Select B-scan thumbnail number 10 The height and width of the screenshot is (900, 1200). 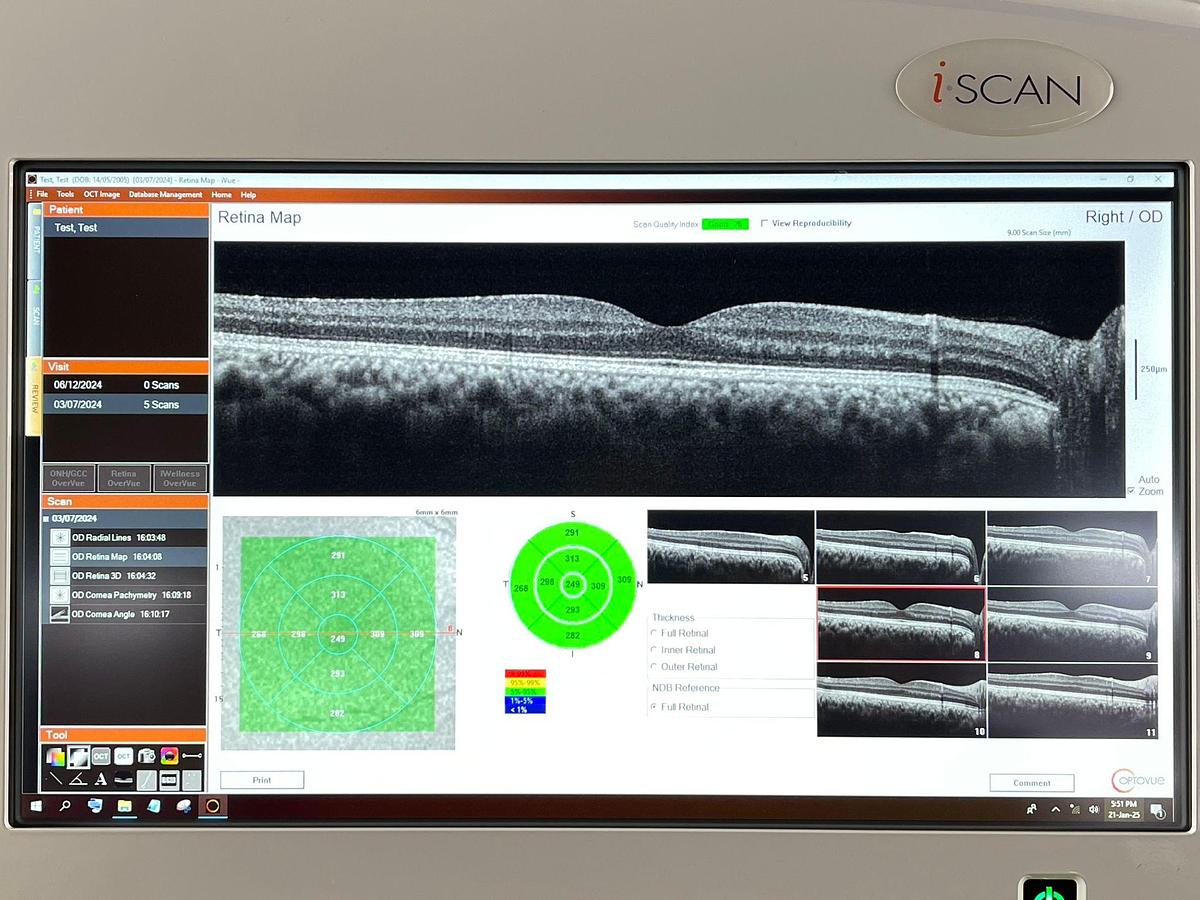pyautogui.click(x=902, y=701)
